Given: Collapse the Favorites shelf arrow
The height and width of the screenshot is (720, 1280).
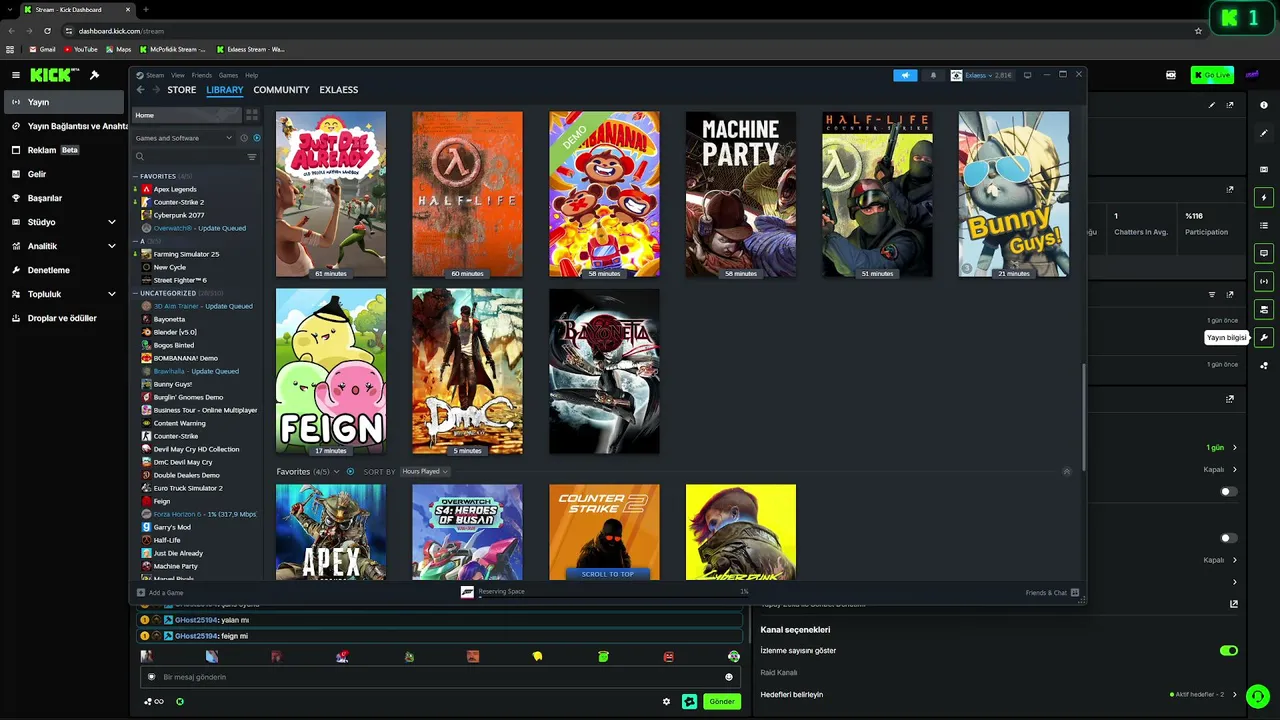Looking at the screenshot, I should pos(1067,471).
